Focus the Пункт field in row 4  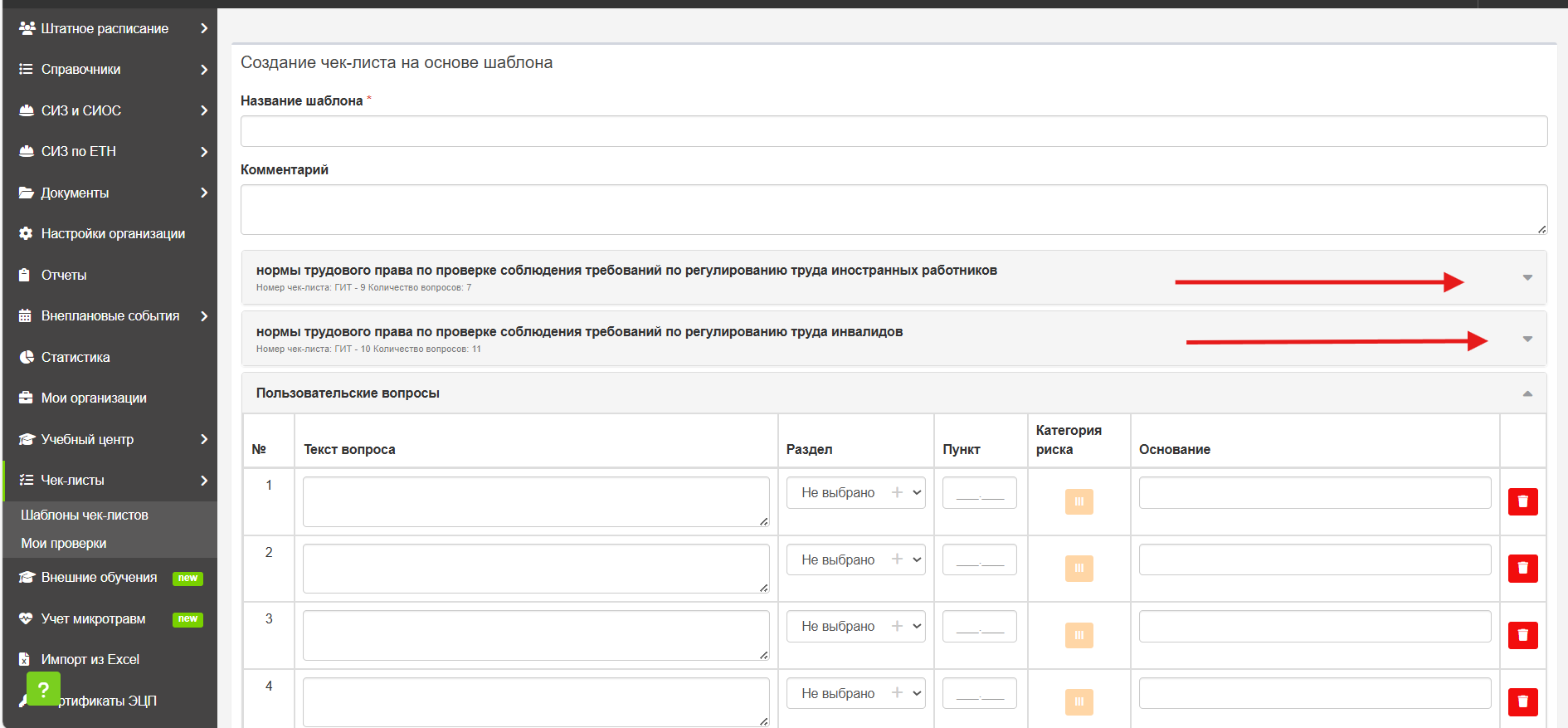[x=980, y=693]
